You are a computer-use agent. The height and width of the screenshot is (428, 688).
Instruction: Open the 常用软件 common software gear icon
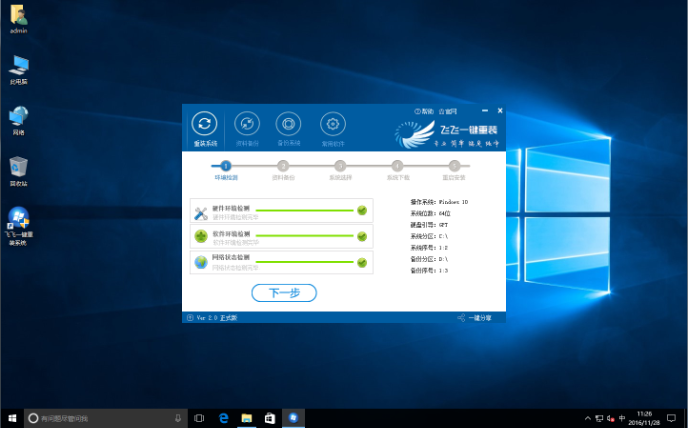[x=331, y=124]
